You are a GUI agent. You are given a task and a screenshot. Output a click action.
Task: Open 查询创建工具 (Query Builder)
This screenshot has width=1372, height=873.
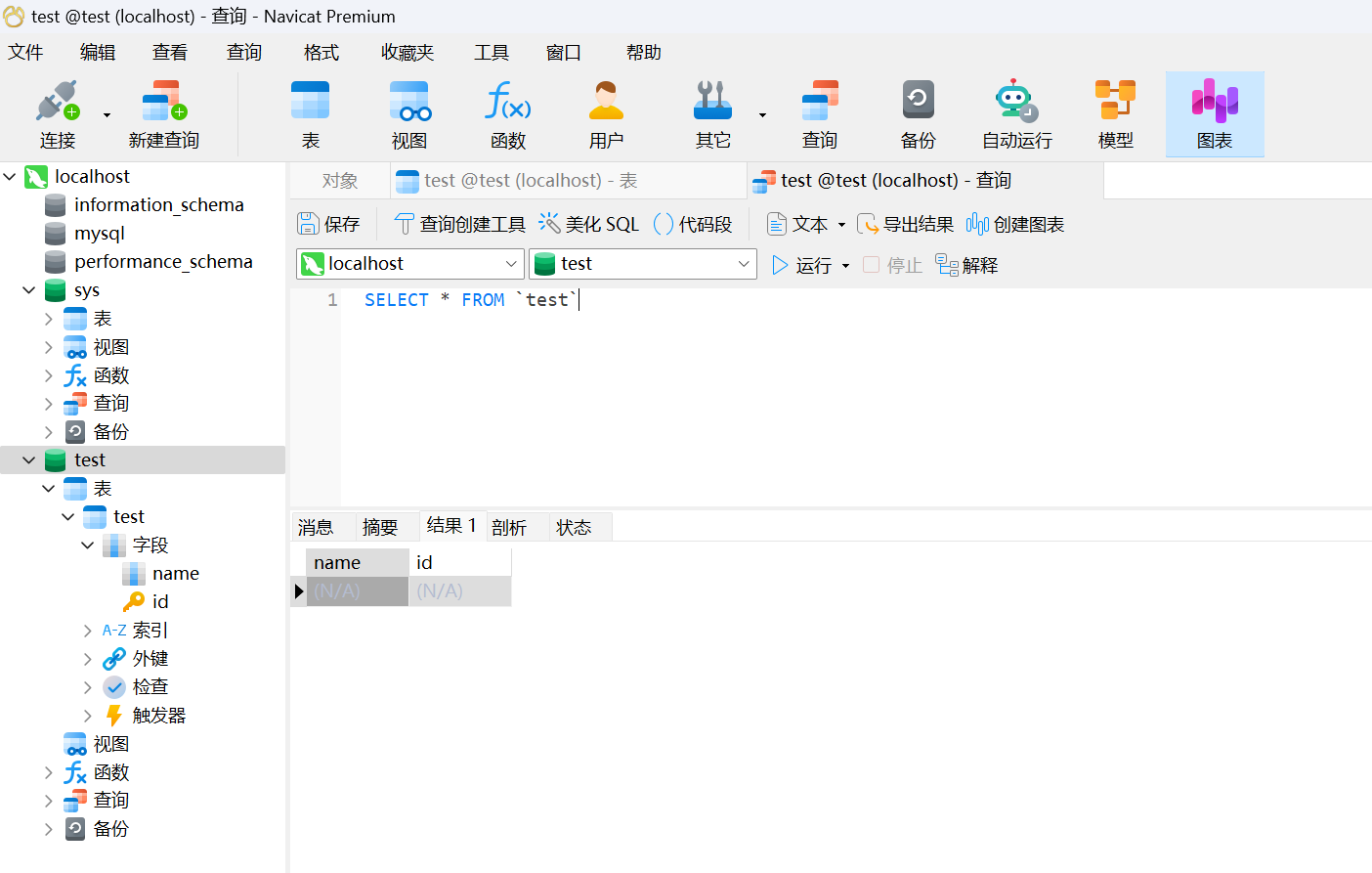click(x=459, y=224)
